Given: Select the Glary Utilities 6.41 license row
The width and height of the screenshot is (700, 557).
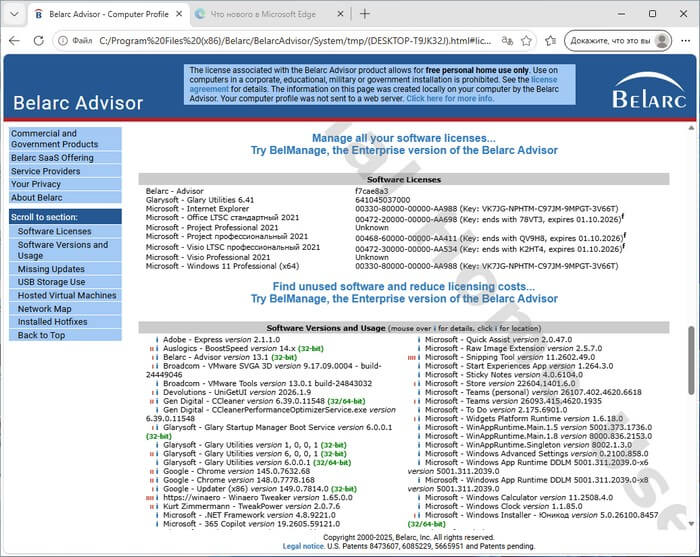Looking at the screenshot, I should 404,200.
